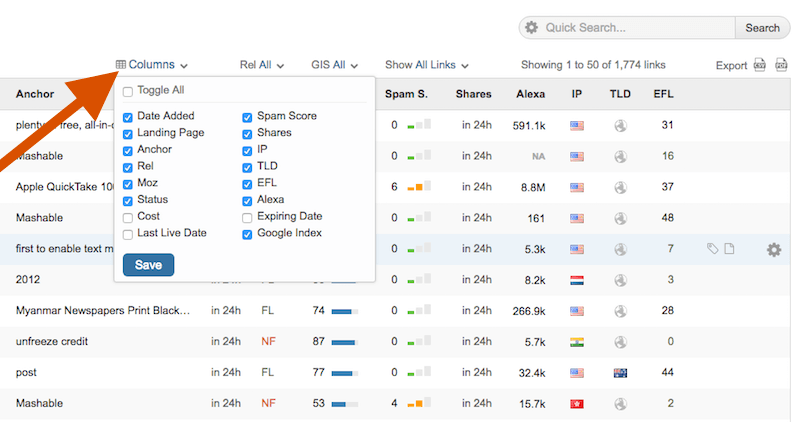Open the Show All Links dropdown

(x=427, y=65)
